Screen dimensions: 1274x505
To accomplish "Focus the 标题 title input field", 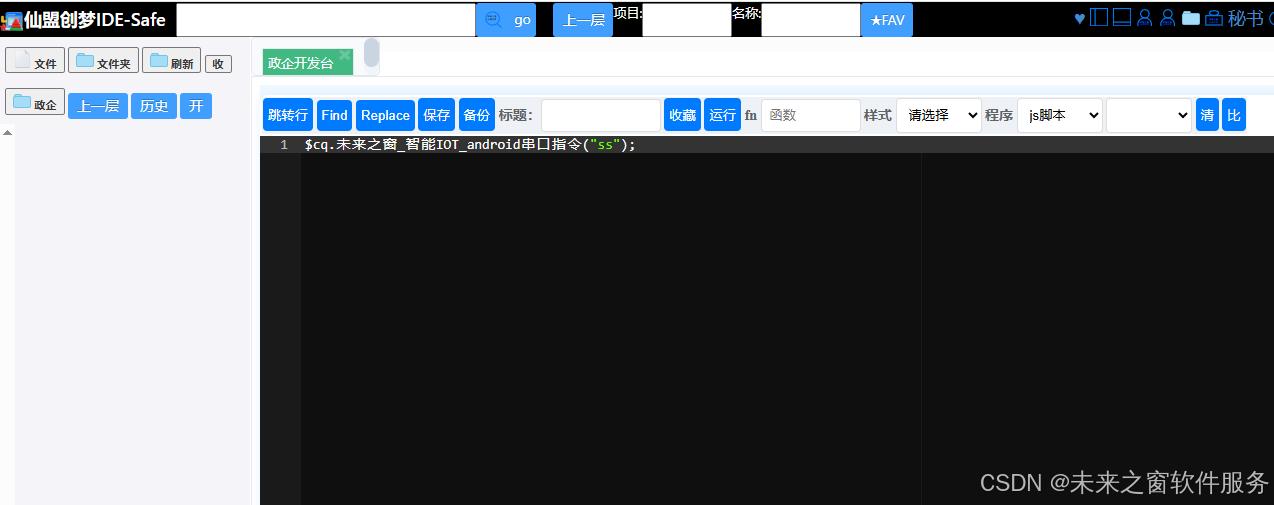I will [x=601, y=115].
